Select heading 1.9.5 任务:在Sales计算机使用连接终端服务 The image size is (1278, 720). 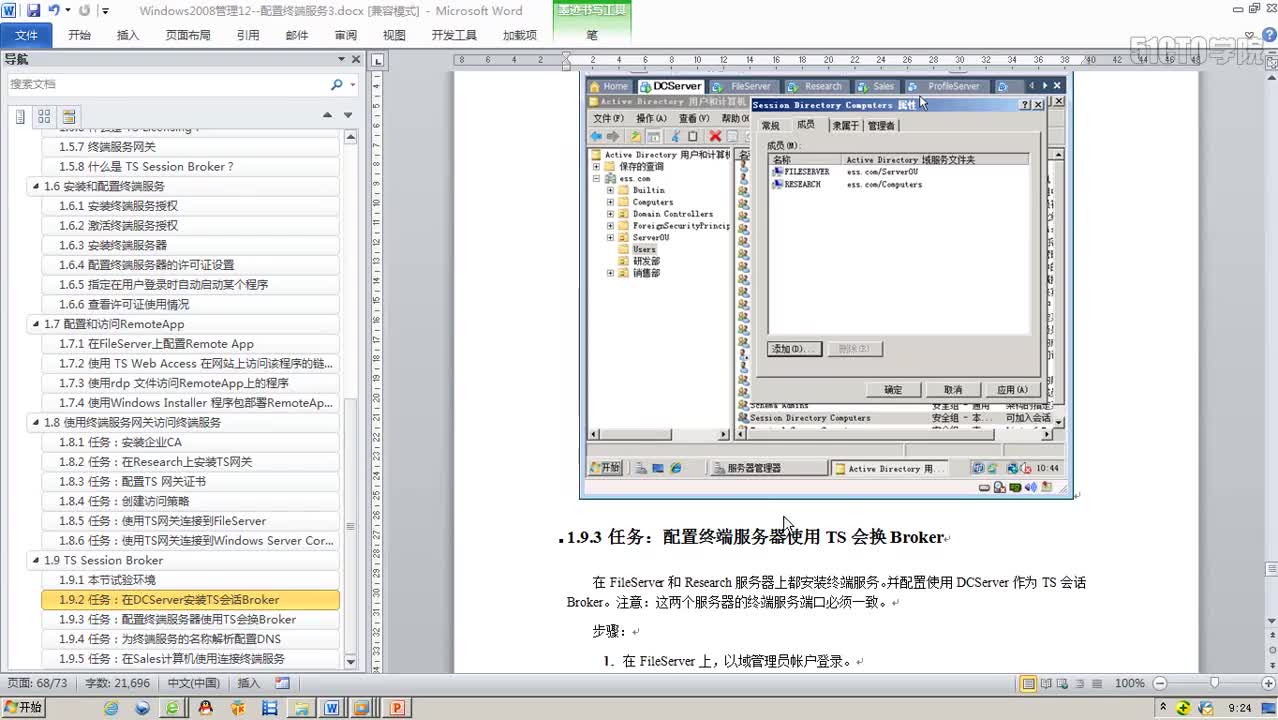[190, 659]
